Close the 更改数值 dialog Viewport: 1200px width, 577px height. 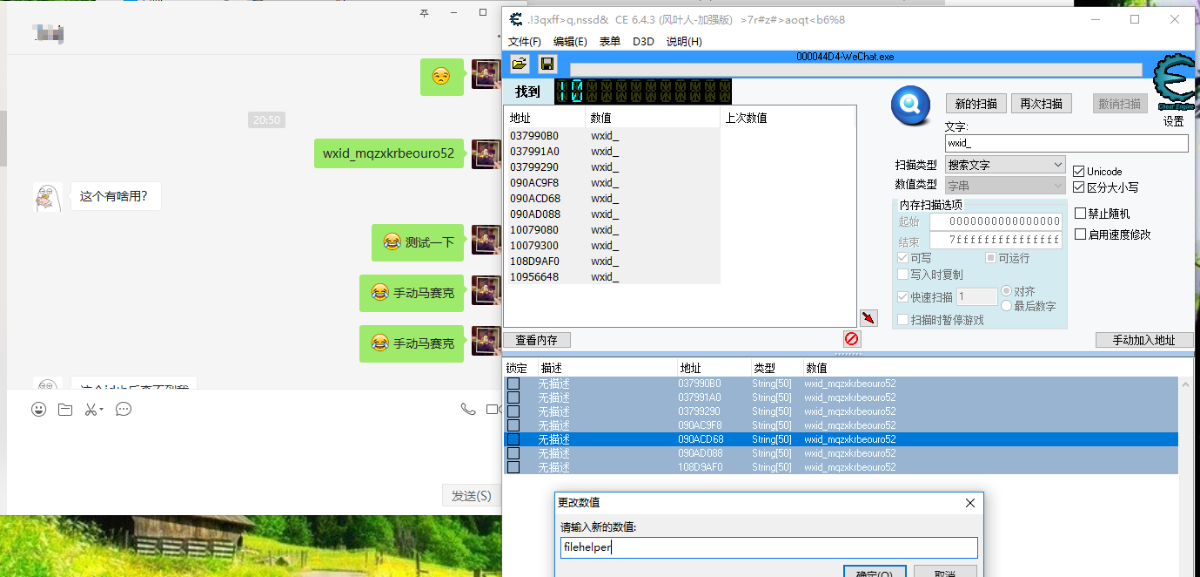tap(969, 503)
